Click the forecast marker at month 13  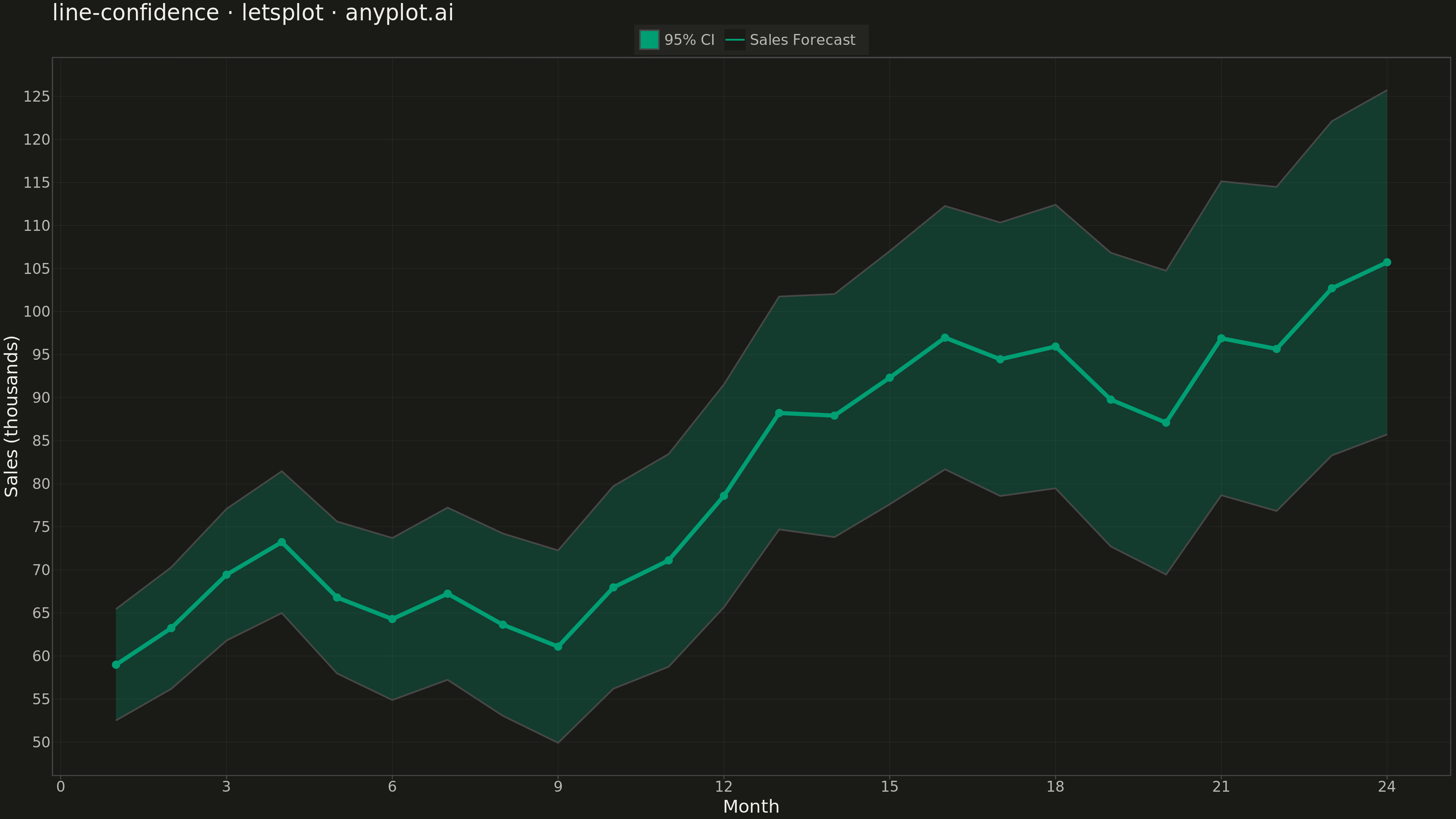click(779, 413)
